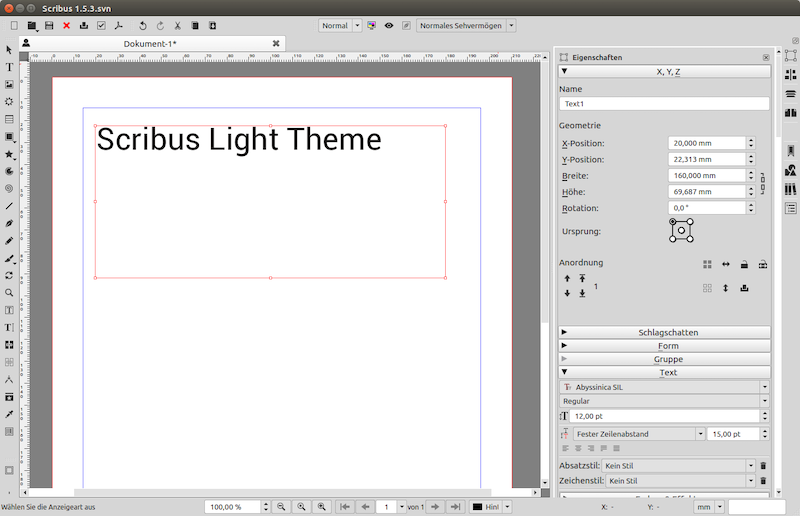Select the Shape tool

pyautogui.click(x=9, y=137)
